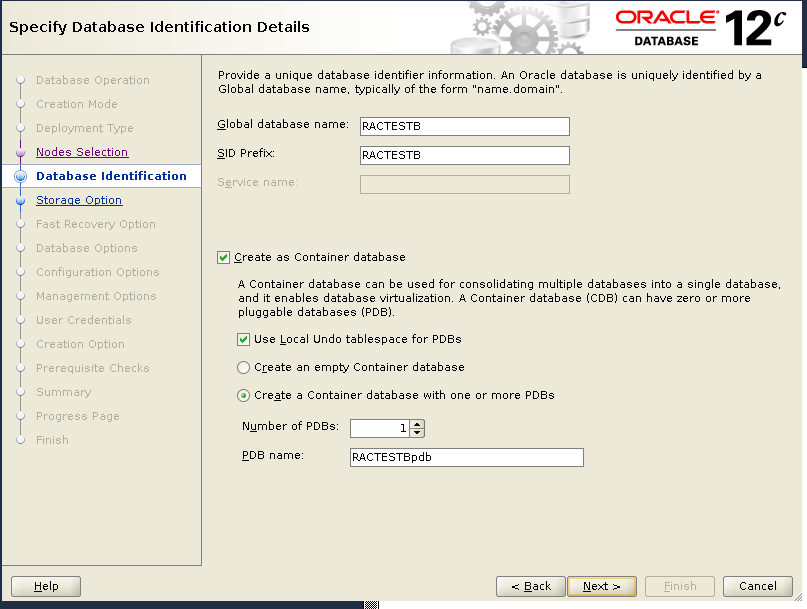This screenshot has height=609, width=807.
Task: Go back with the Back button
Action: point(530,586)
